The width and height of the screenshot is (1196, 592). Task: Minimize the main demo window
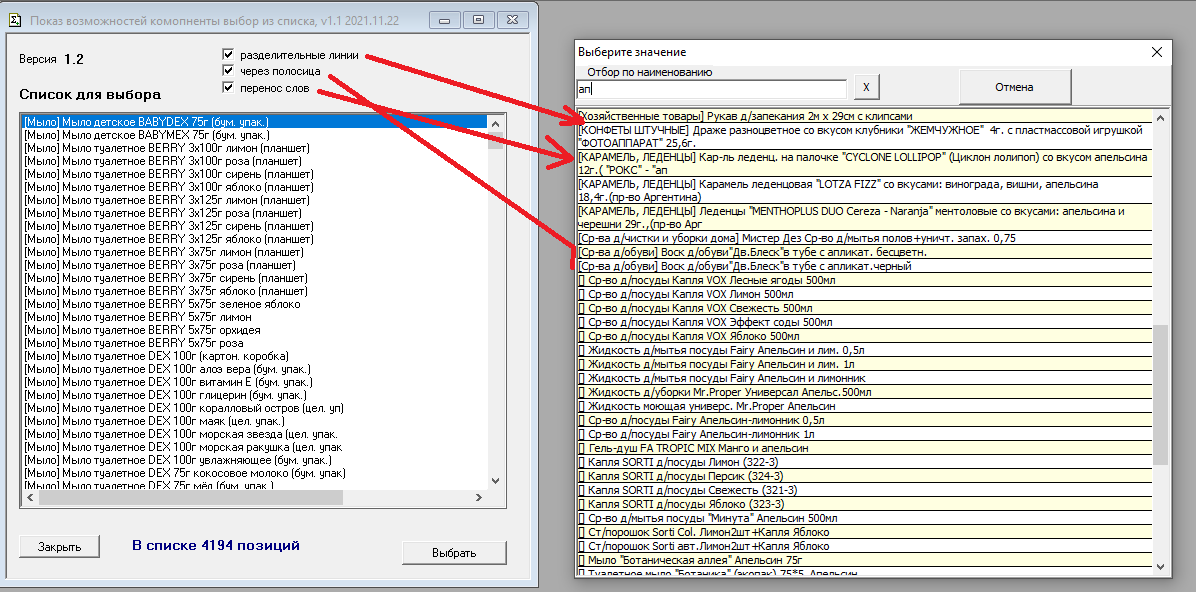point(445,20)
